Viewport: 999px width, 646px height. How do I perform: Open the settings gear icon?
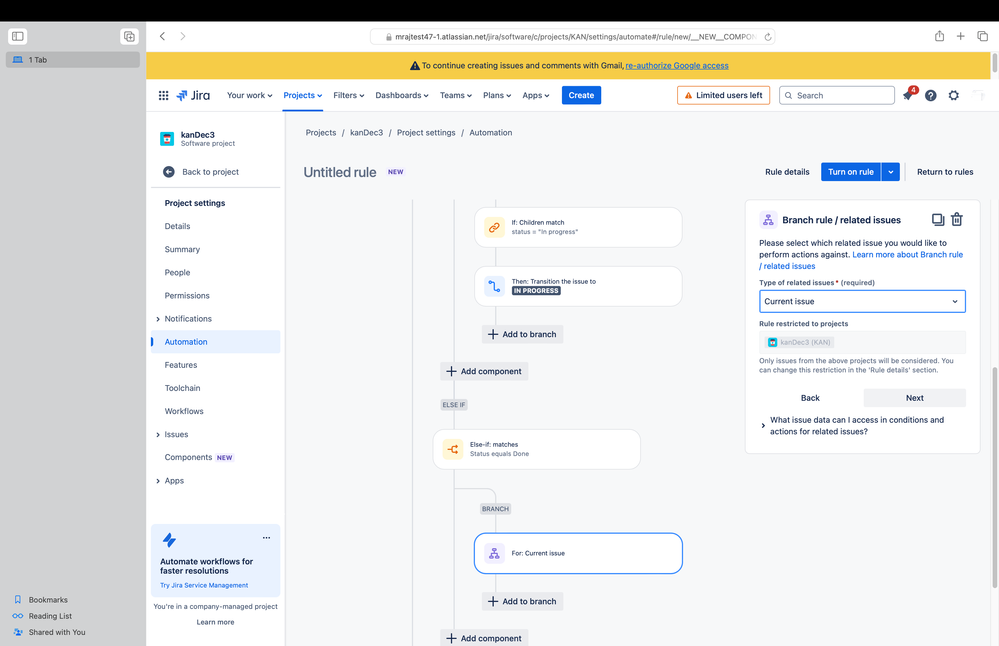[954, 96]
